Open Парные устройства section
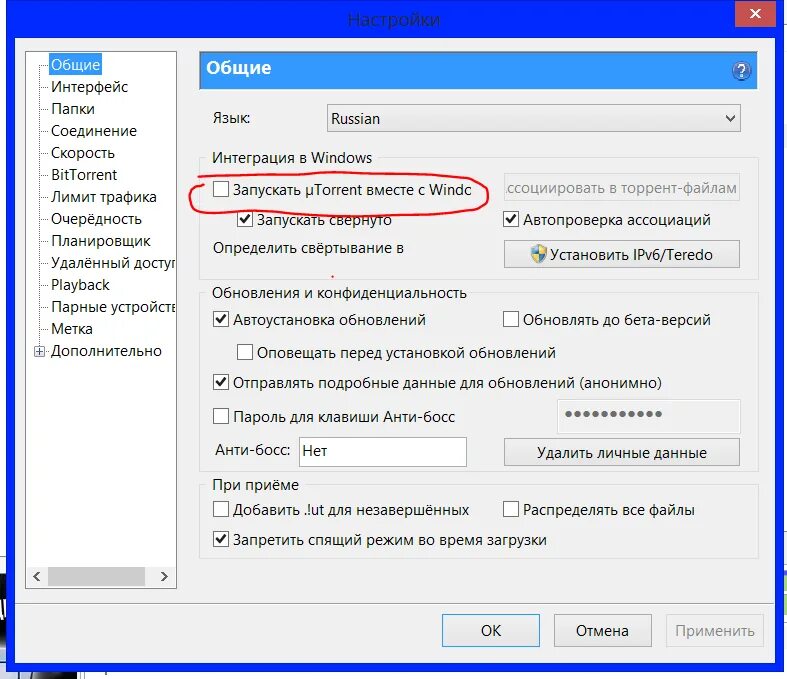This screenshot has width=787, height=679. click(113, 307)
